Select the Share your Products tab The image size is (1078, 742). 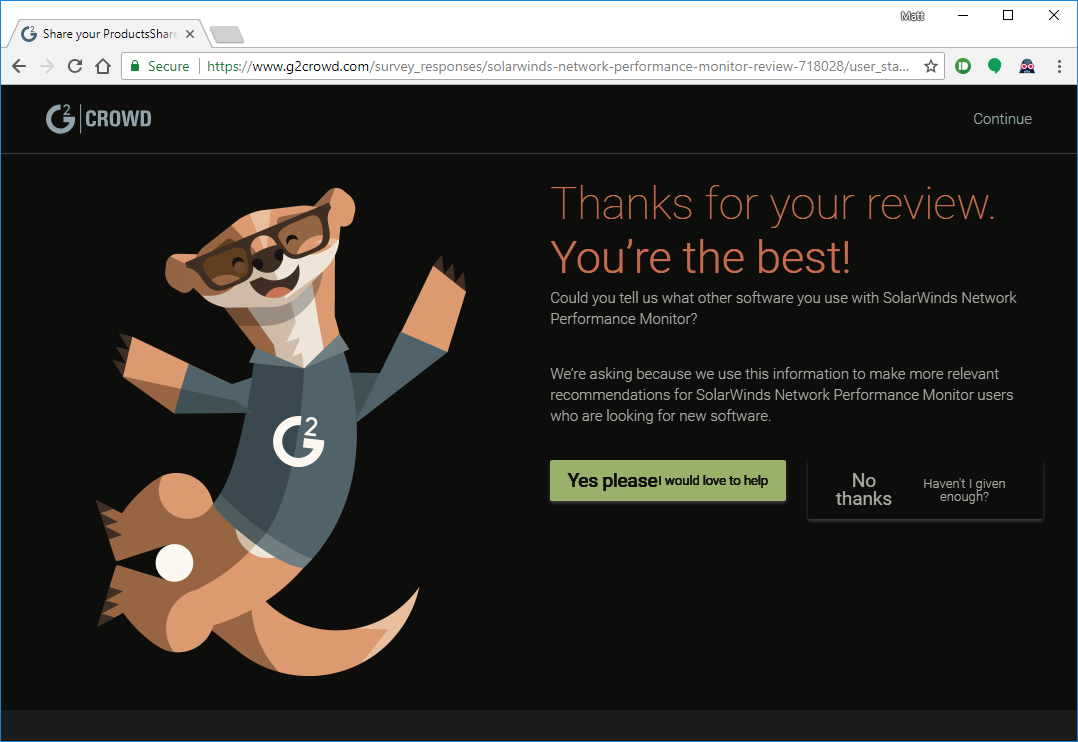point(108,34)
